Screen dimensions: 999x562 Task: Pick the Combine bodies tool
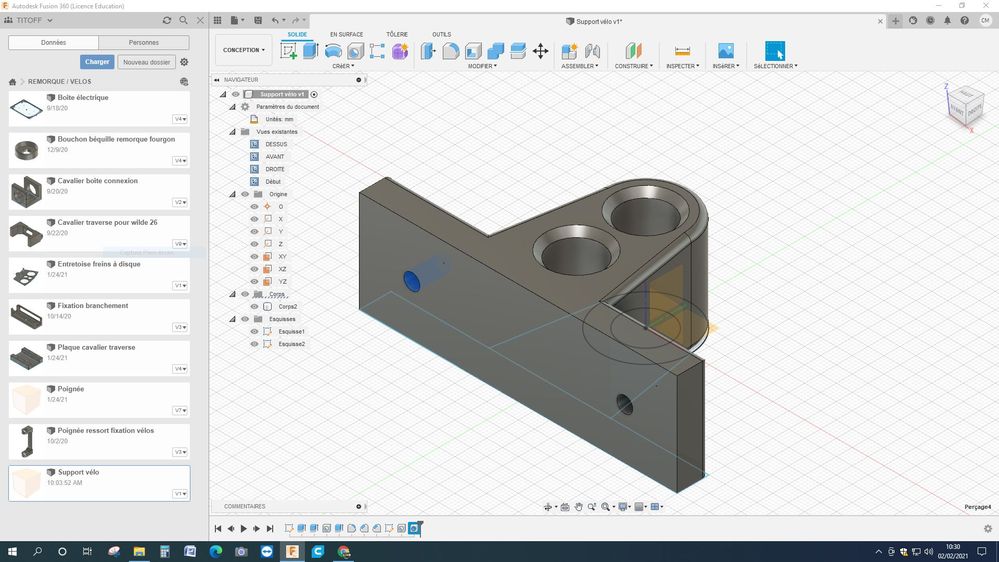pos(496,51)
